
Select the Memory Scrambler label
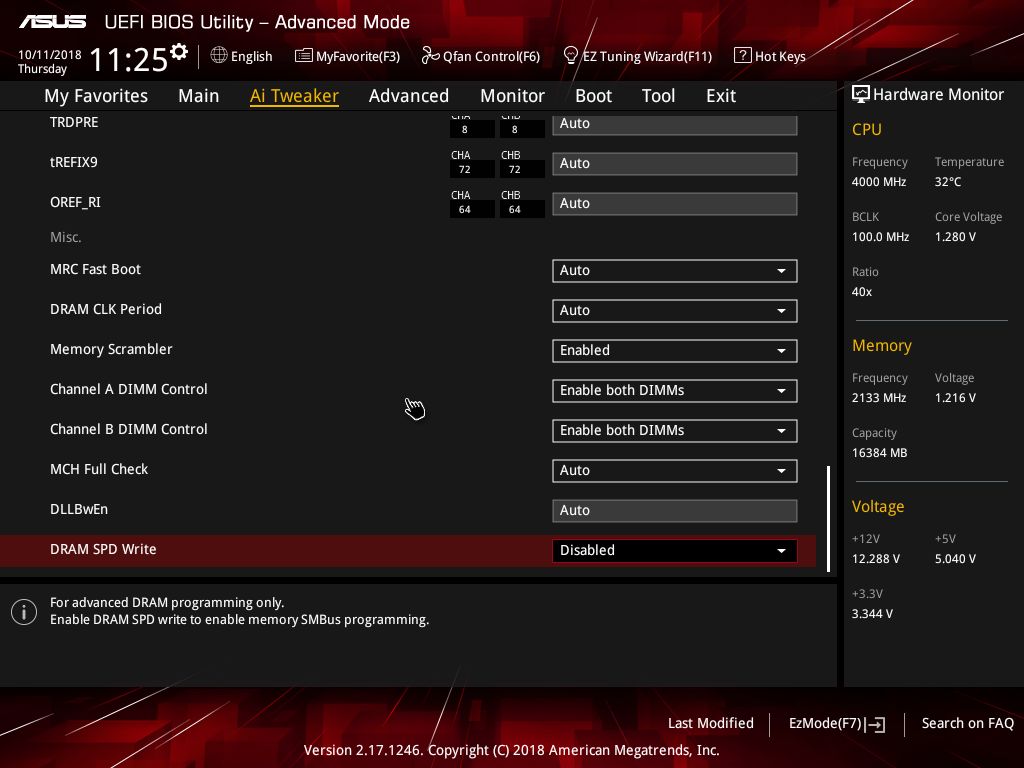(111, 349)
